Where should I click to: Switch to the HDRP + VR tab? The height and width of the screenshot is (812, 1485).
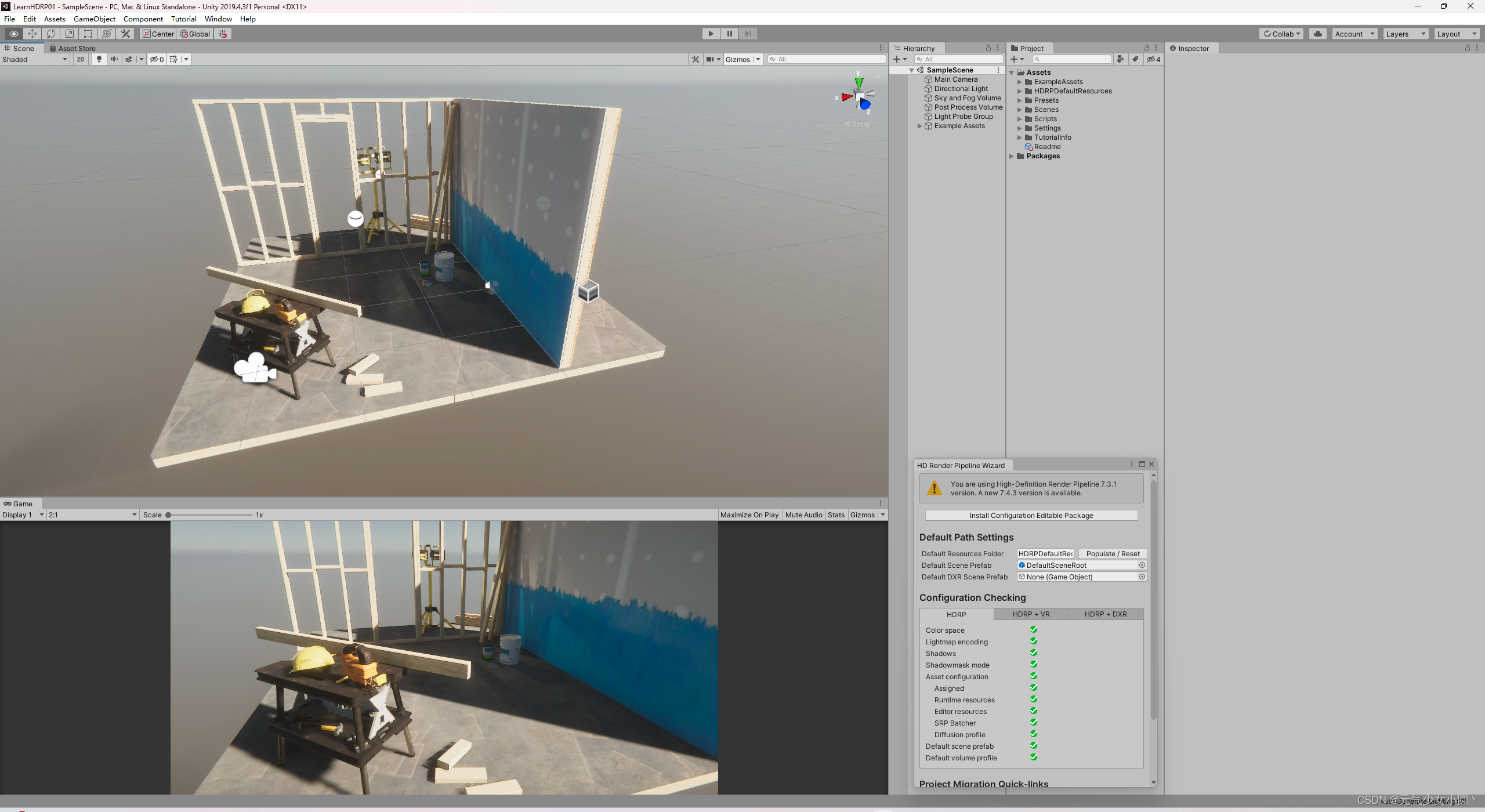1031,614
